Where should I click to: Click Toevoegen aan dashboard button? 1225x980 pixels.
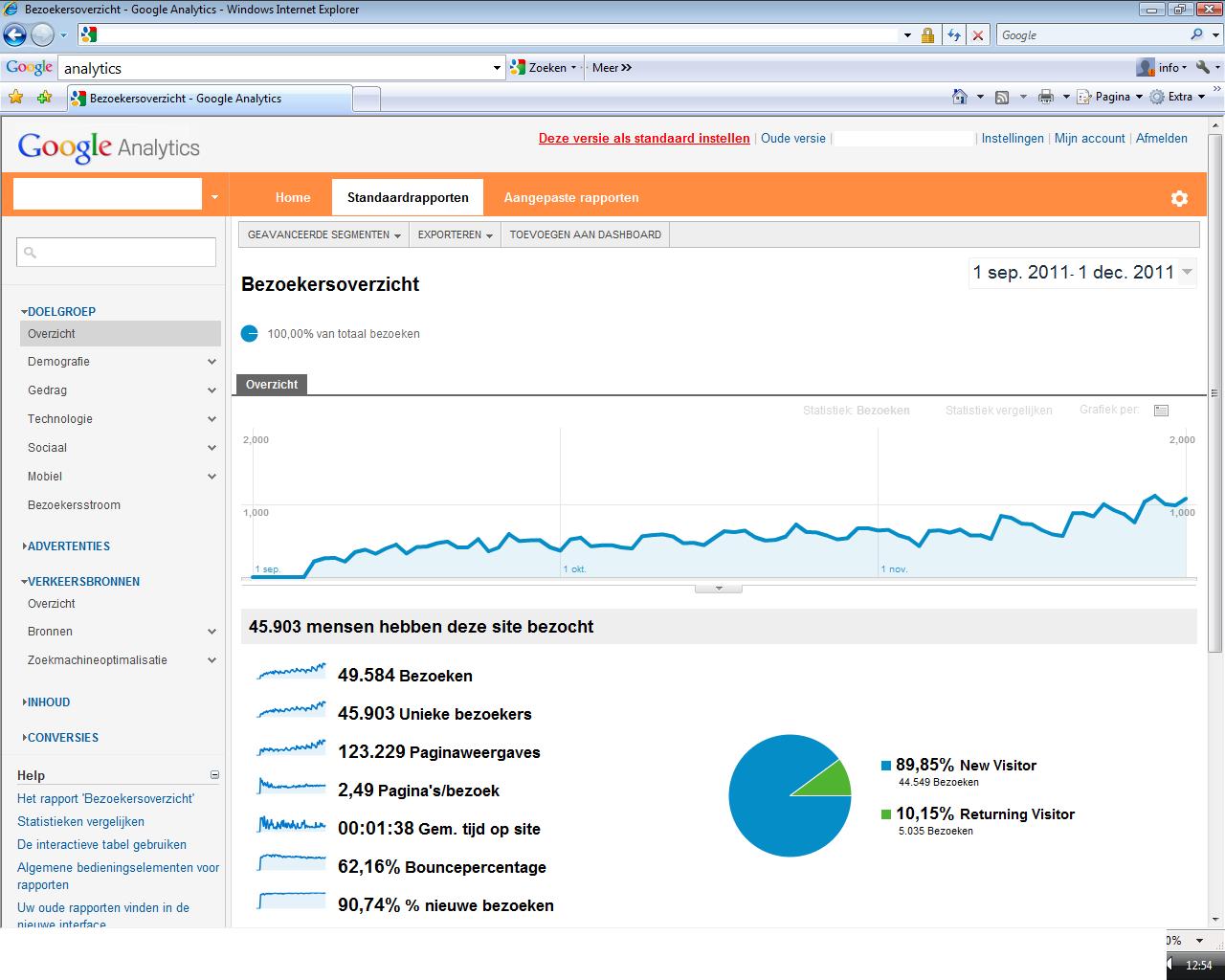tap(586, 234)
